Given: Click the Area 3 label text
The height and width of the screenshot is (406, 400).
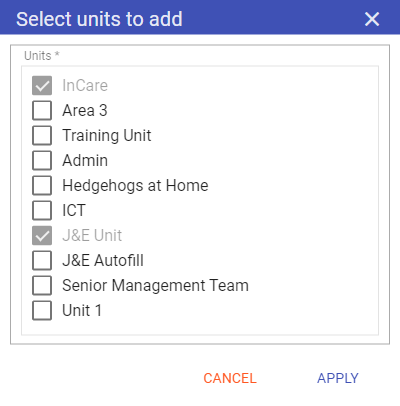Looking at the screenshot, I should point(85,110).
